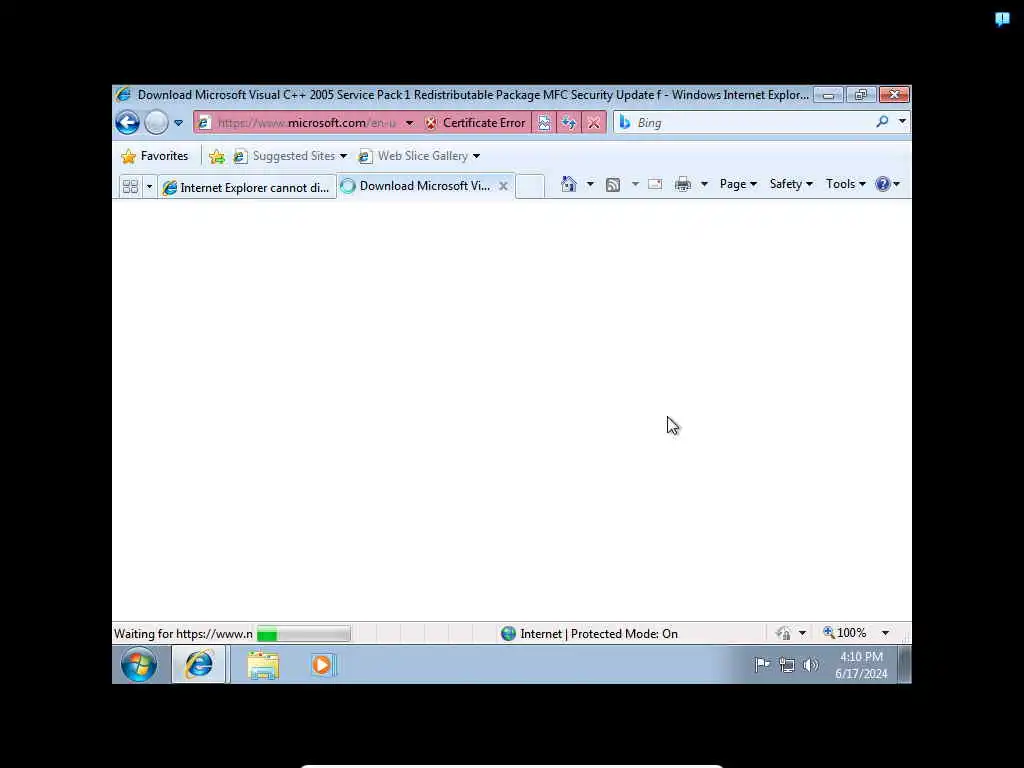Open the Safety menu
Viewport: 1024px width, 768px height.
[791, 184]
